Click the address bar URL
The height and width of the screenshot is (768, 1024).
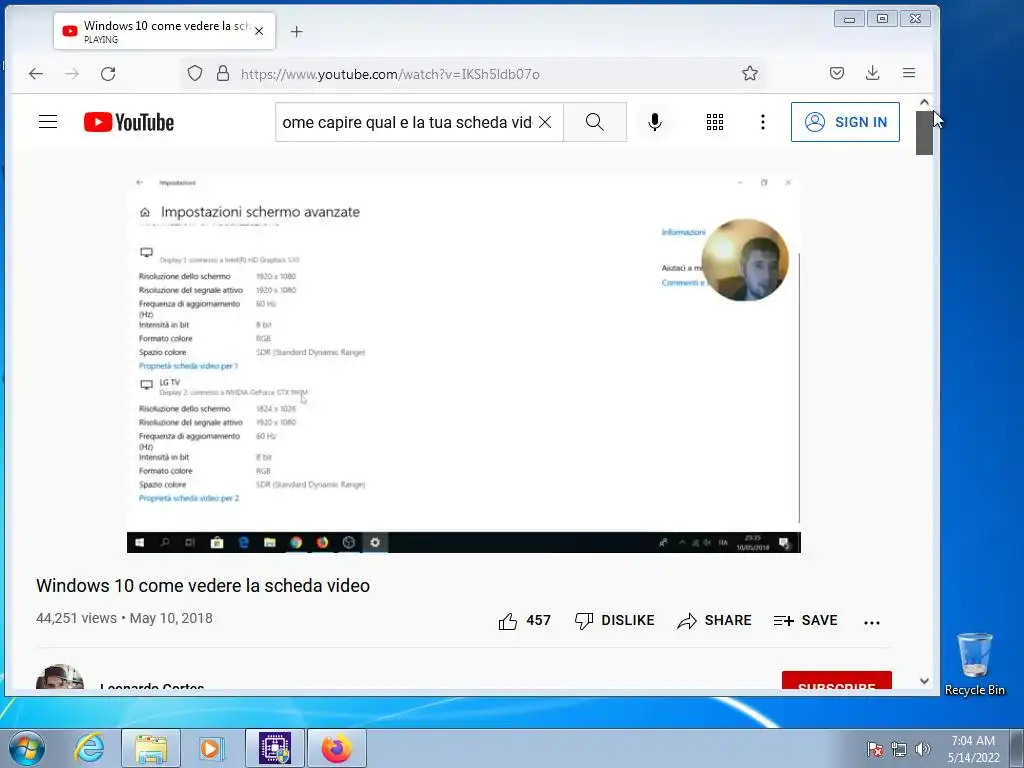click(x=390, y=74)
